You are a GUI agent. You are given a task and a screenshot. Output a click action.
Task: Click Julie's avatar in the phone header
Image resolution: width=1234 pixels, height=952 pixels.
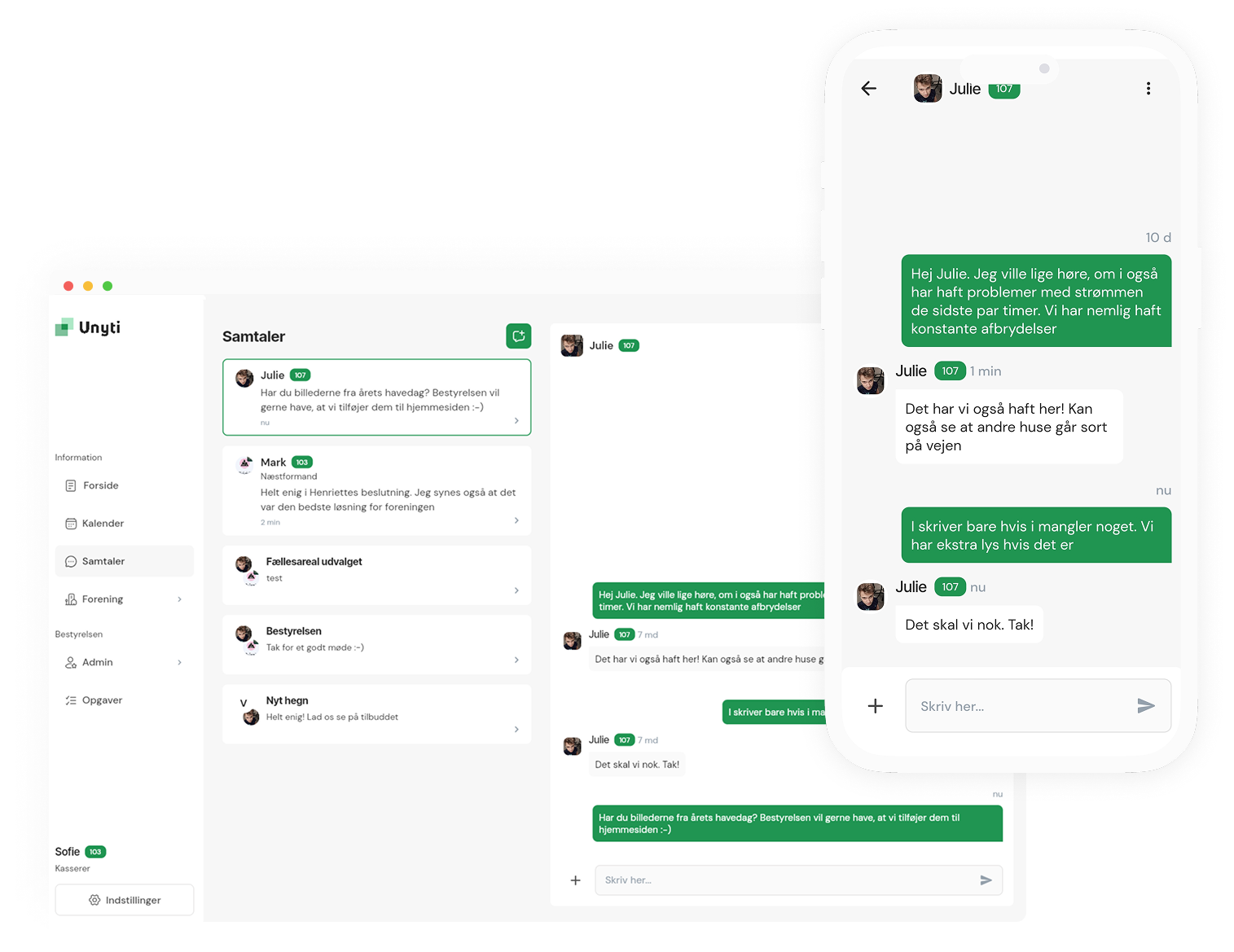click(x=928, y=88)
